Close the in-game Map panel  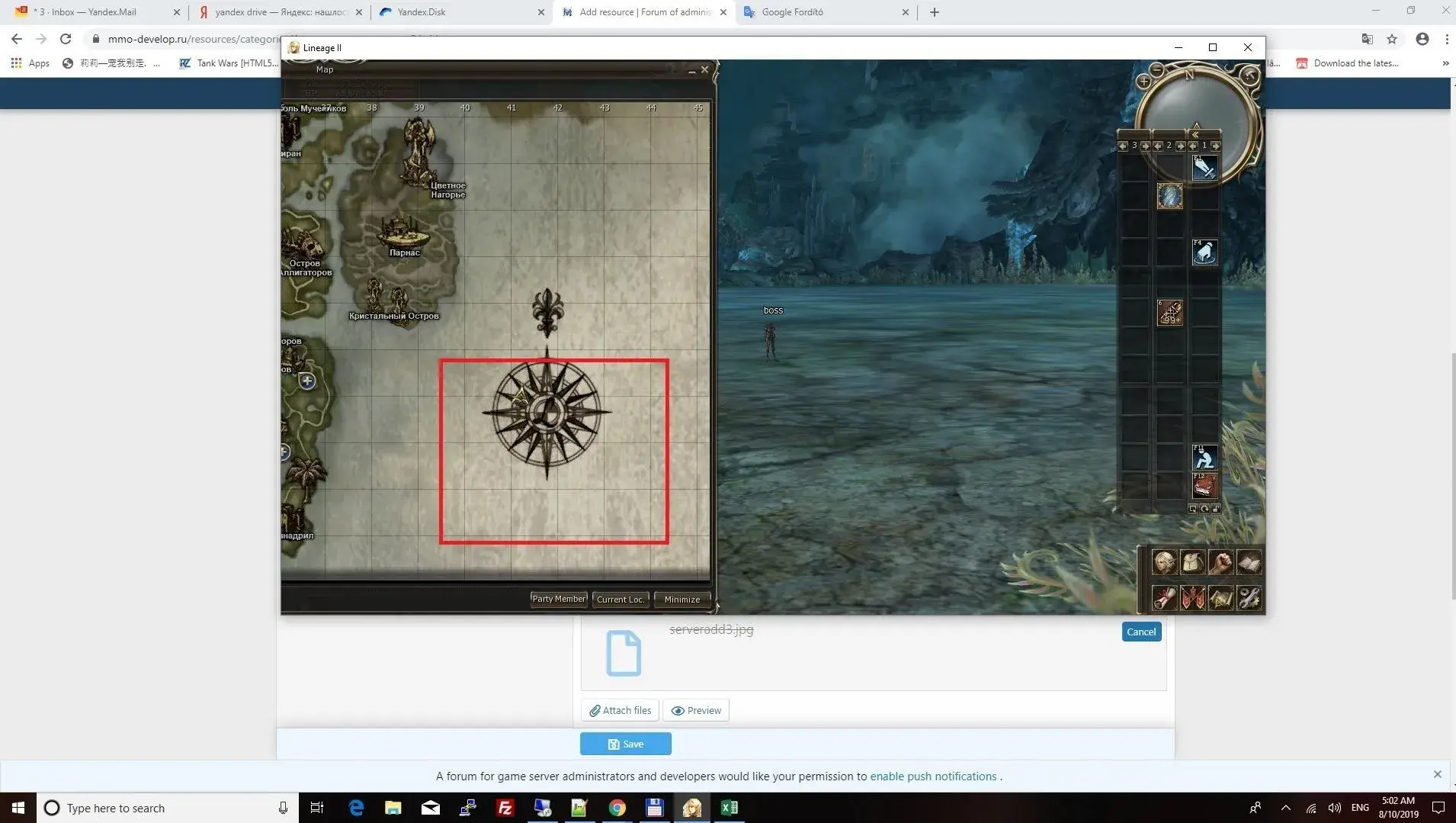pos(704,69)
